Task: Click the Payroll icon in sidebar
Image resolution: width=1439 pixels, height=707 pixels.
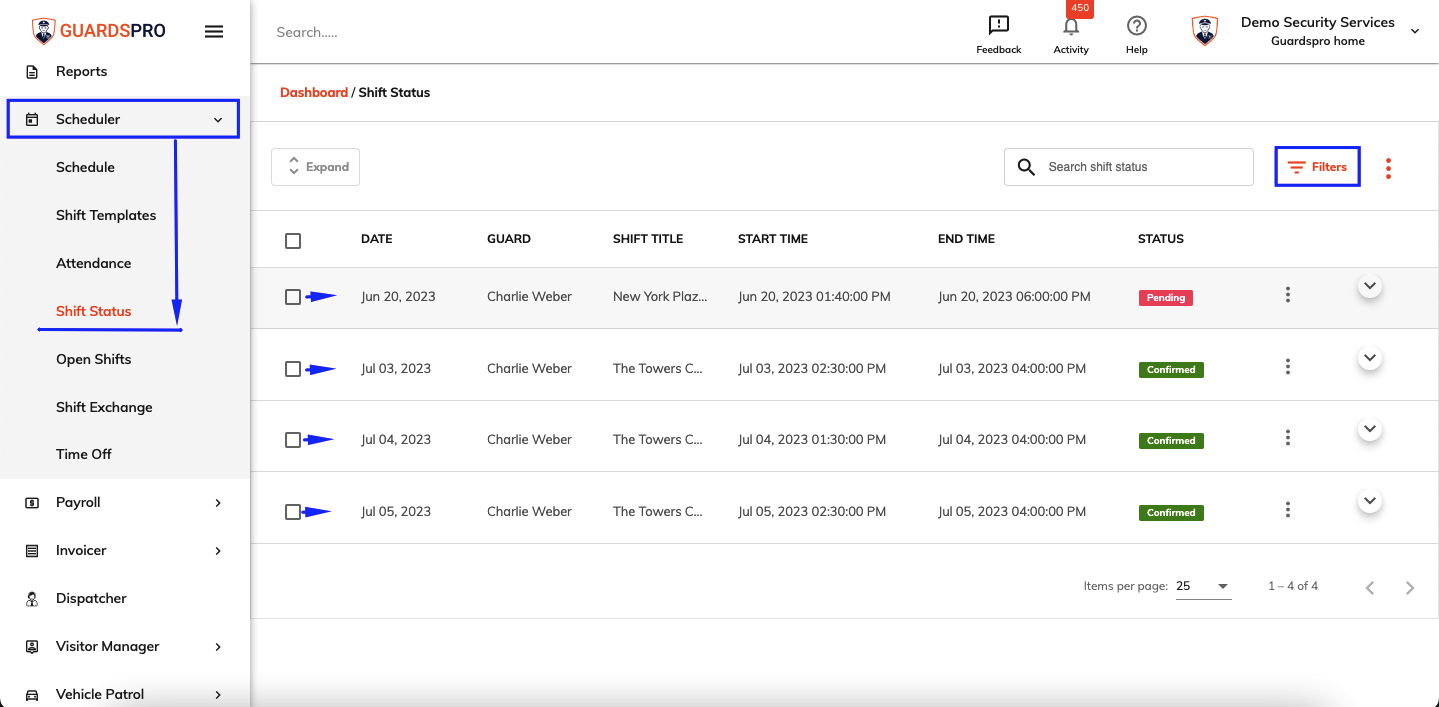Action: 32,503
